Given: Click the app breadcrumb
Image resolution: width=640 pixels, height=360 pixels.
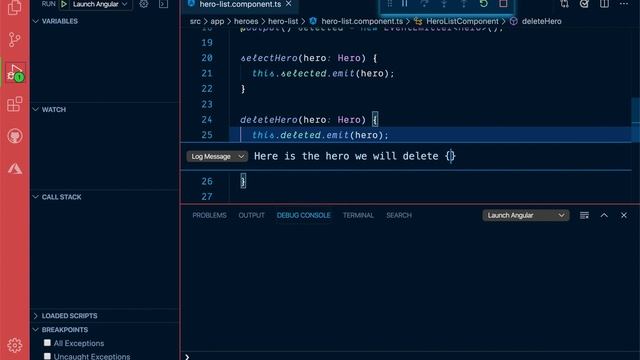Looking at the screenshot, I should click(217, 21).
